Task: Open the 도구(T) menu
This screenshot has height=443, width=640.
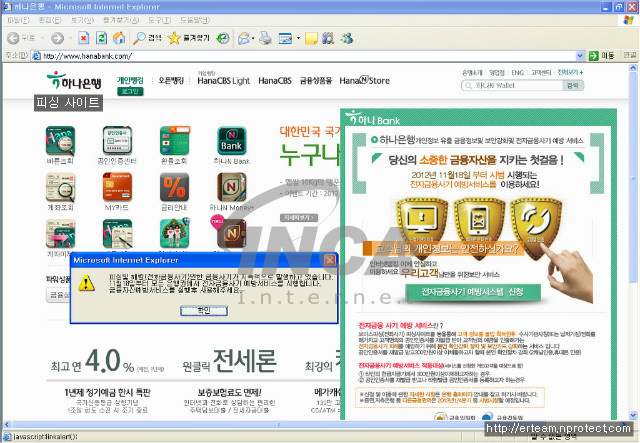Action: coord(159,20)
